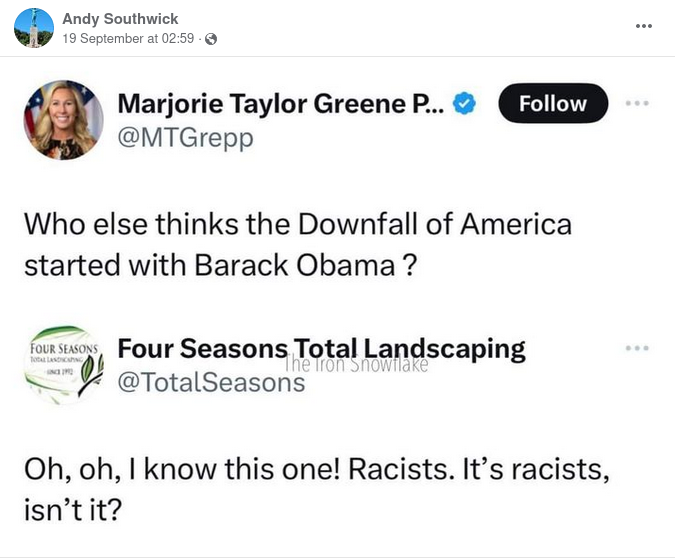The width and height of the screenshot is (675, 559).
Task: Open more options on Four Seasons reply
Action: pos(637,348)
